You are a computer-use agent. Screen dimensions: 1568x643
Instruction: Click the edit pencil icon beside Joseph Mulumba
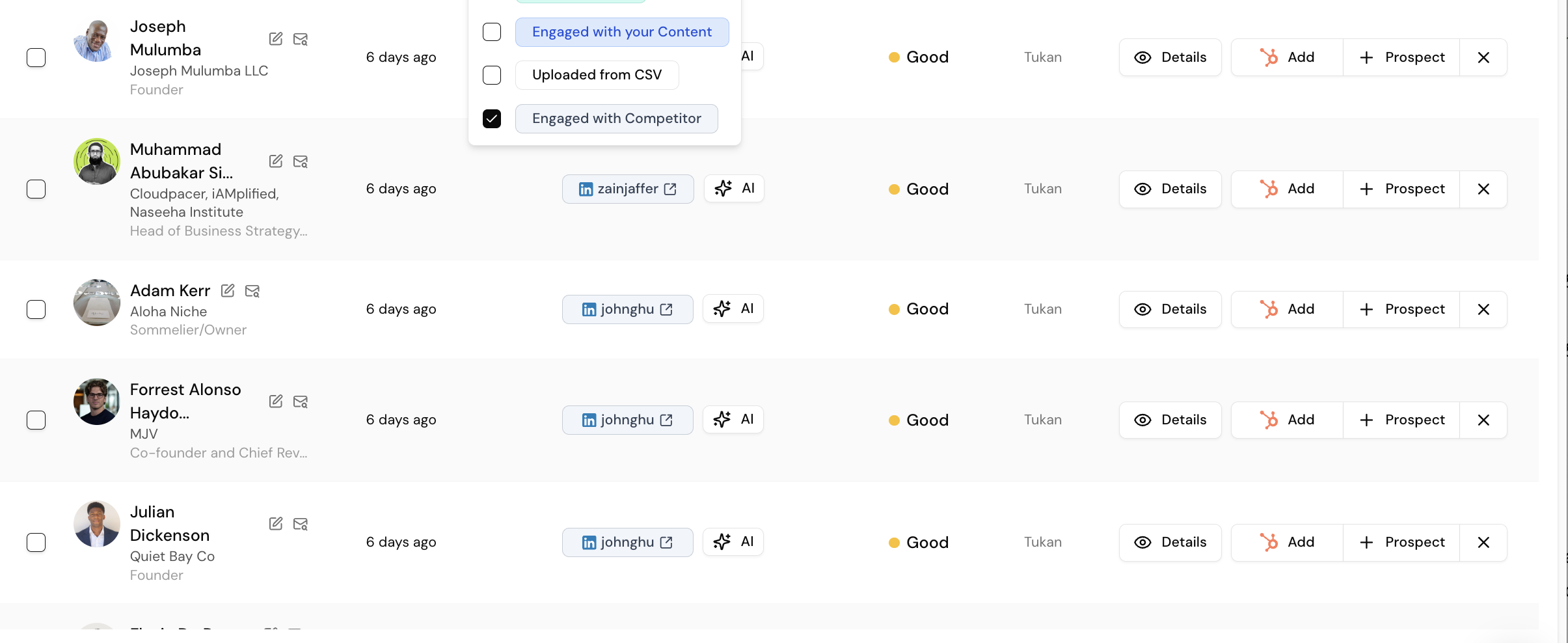276,39
